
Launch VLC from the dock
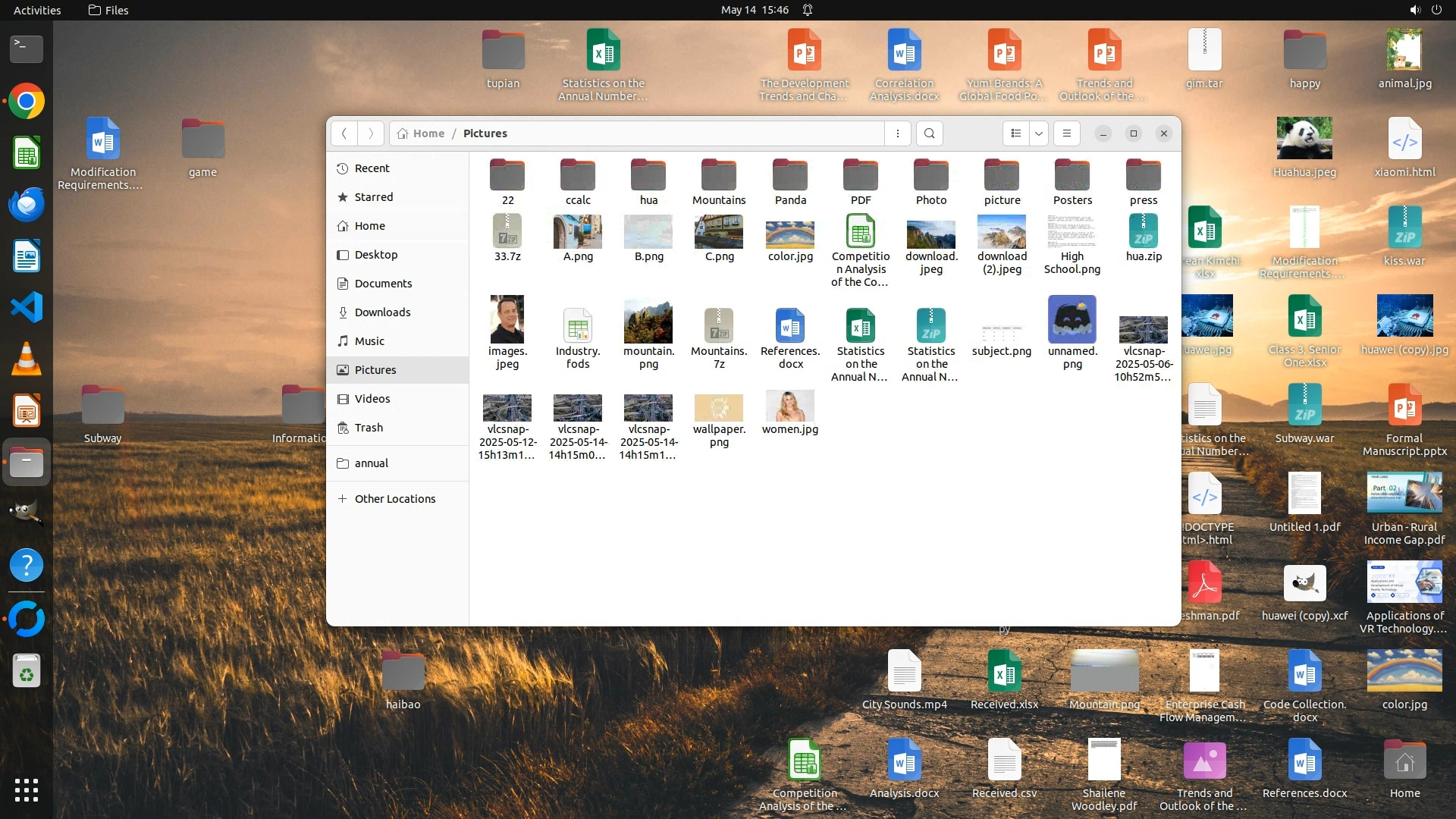pyautogui.click(x=27, y=359)
